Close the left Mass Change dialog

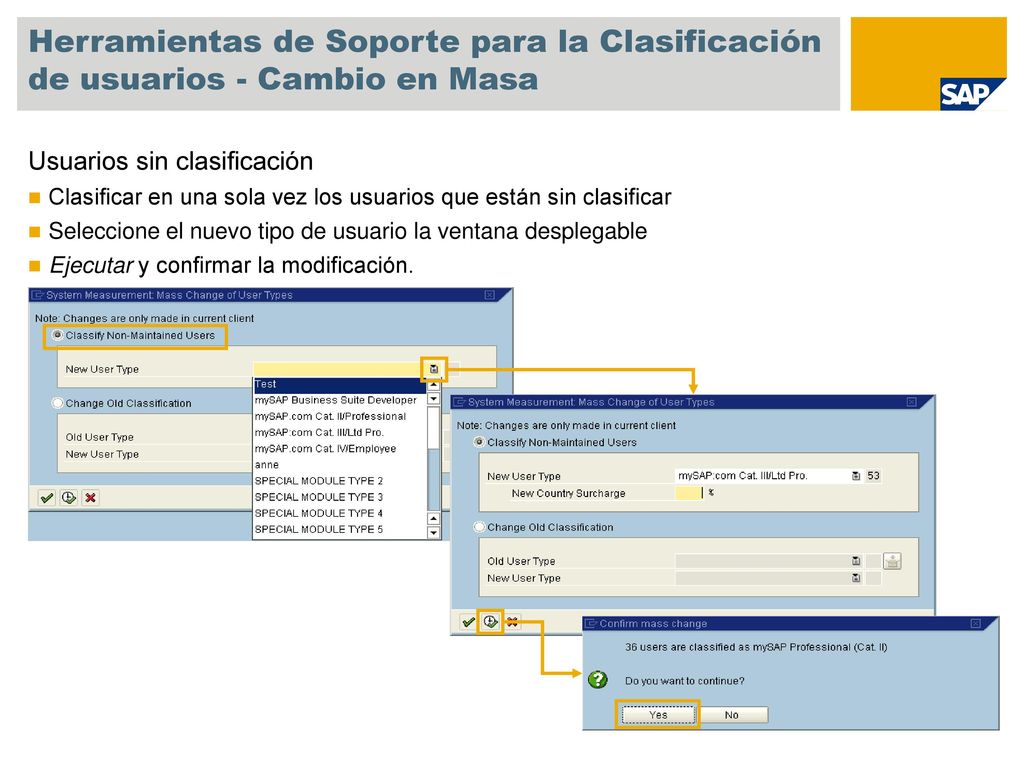[x=490, y=295]
